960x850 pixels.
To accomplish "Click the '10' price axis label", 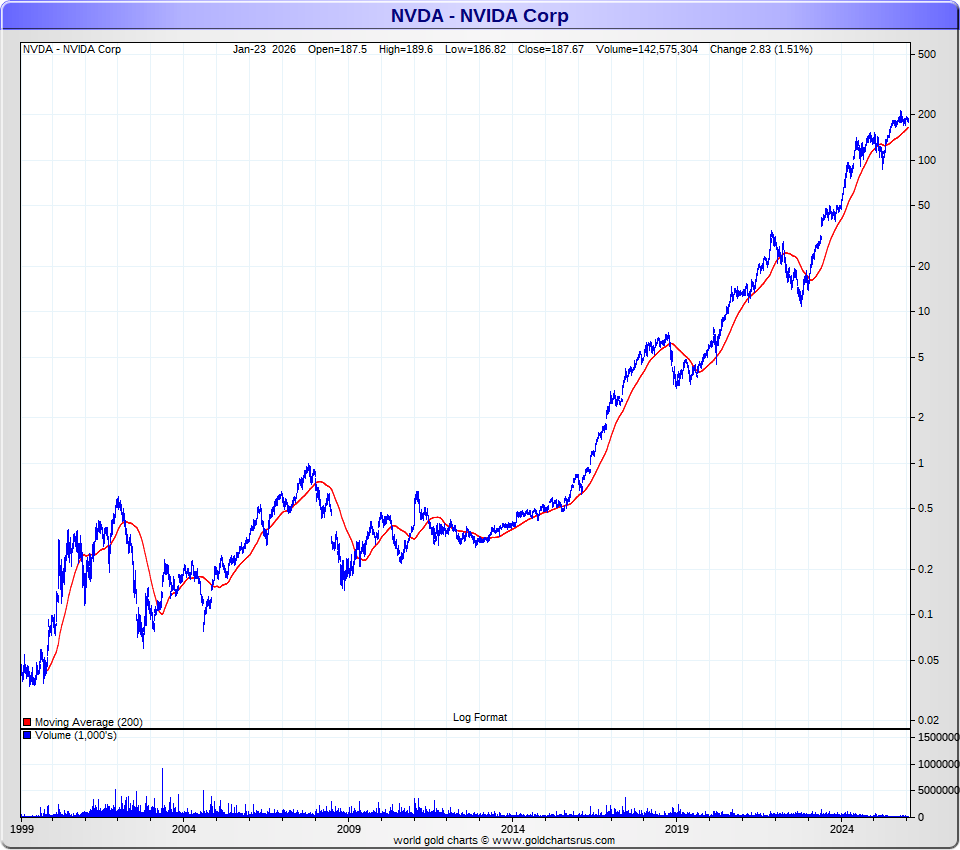I will pos(924,311).
